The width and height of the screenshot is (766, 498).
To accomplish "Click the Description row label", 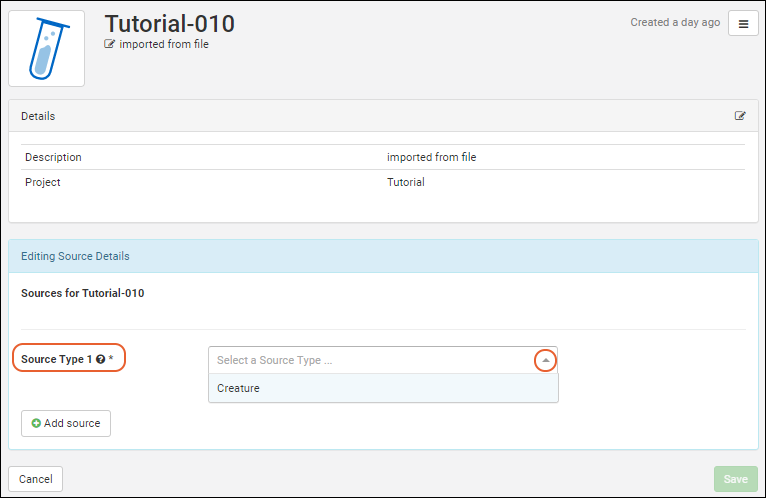I will 53,157.
